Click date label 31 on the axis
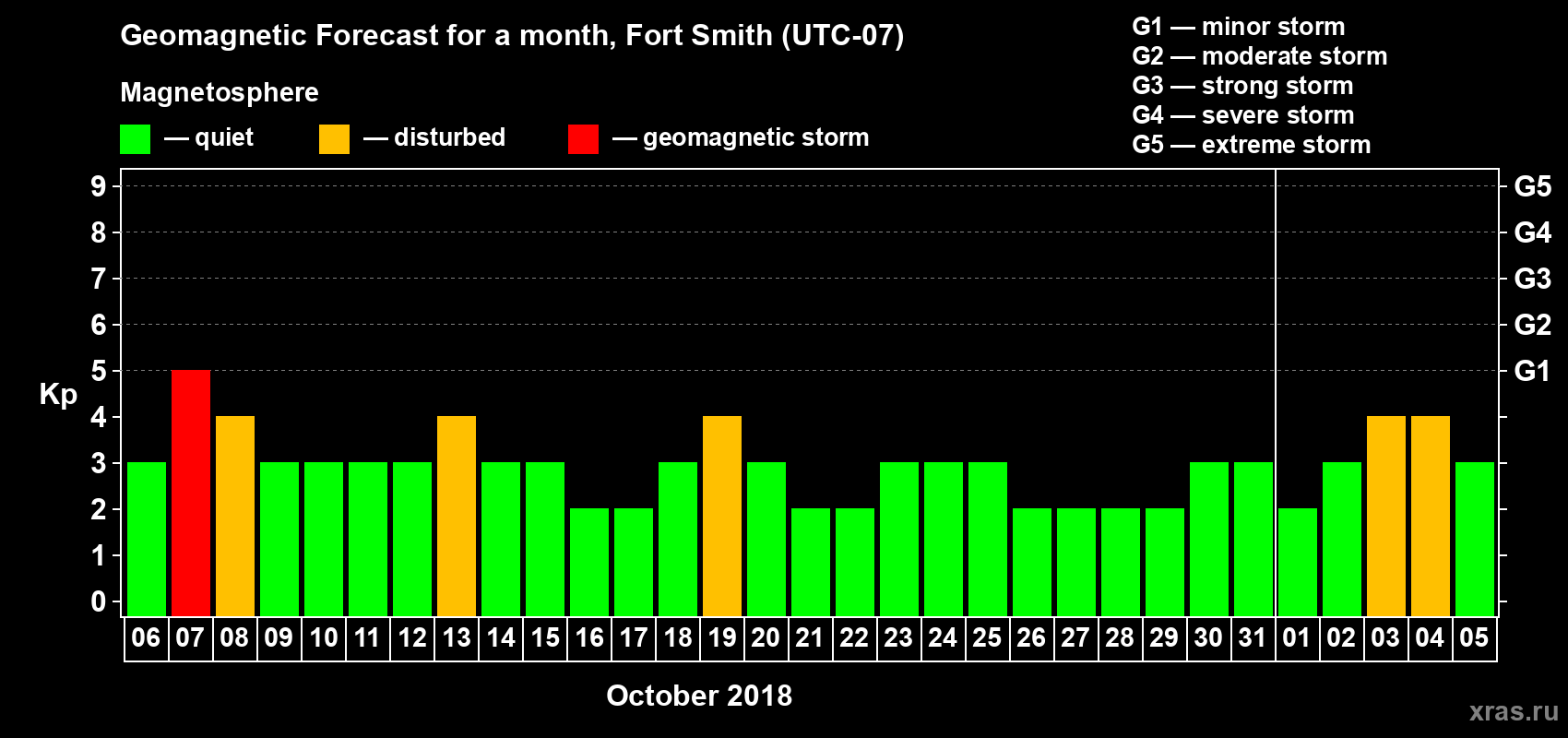Screen dimensions: 1568x738 pyautogui.click(x=1253, y=637)
